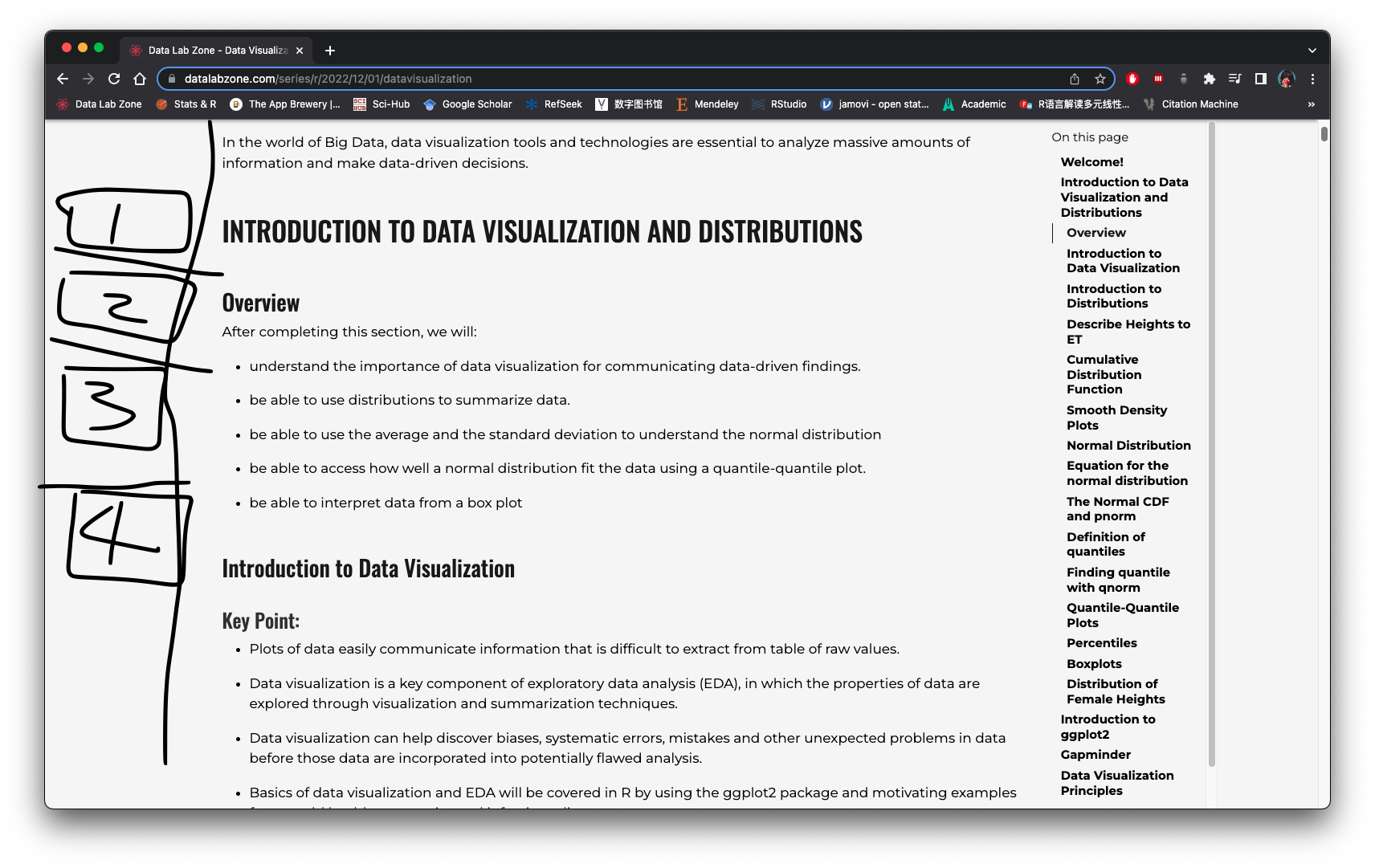Click the main heading about Distributions
Image resolution: width=1375 pixels, height=868 pixels.
(x=542, y=231)
